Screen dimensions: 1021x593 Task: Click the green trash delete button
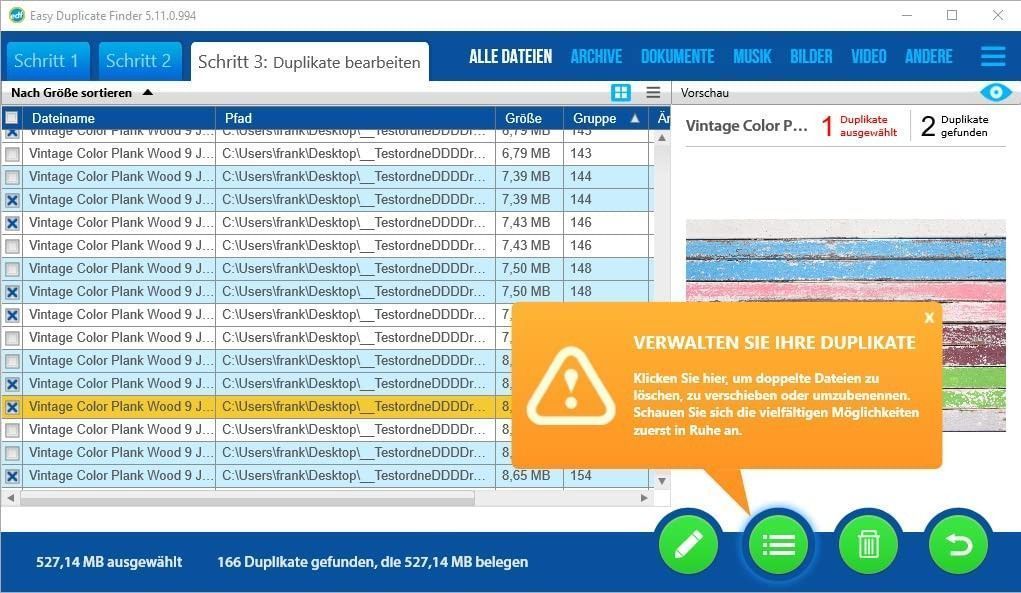[x=868, y=545]
